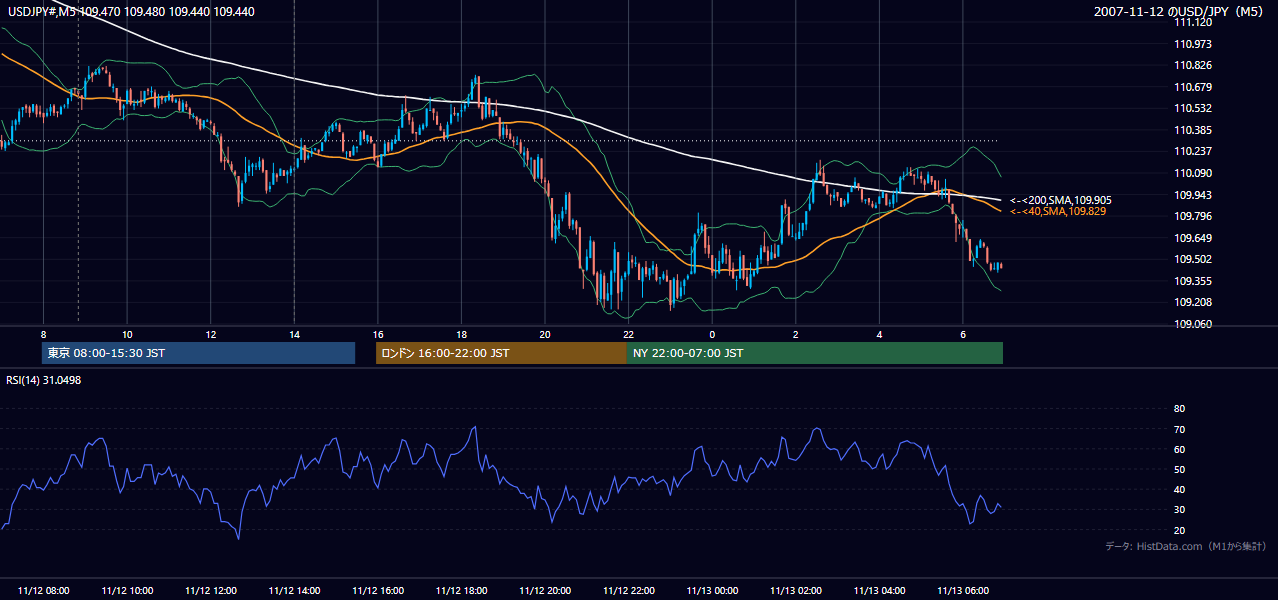
Task: Click the HistData.com data source credit
Action: (x=1186, y=546)
